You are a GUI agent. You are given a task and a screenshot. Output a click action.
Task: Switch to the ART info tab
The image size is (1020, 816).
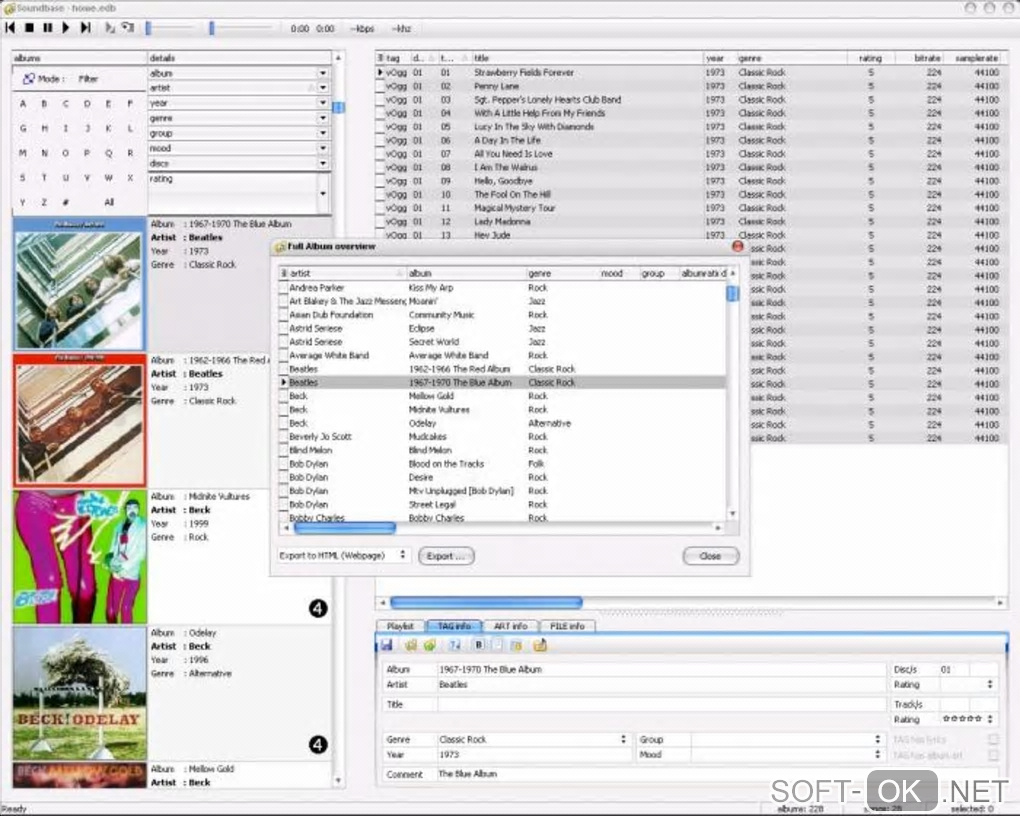(511, 626)
